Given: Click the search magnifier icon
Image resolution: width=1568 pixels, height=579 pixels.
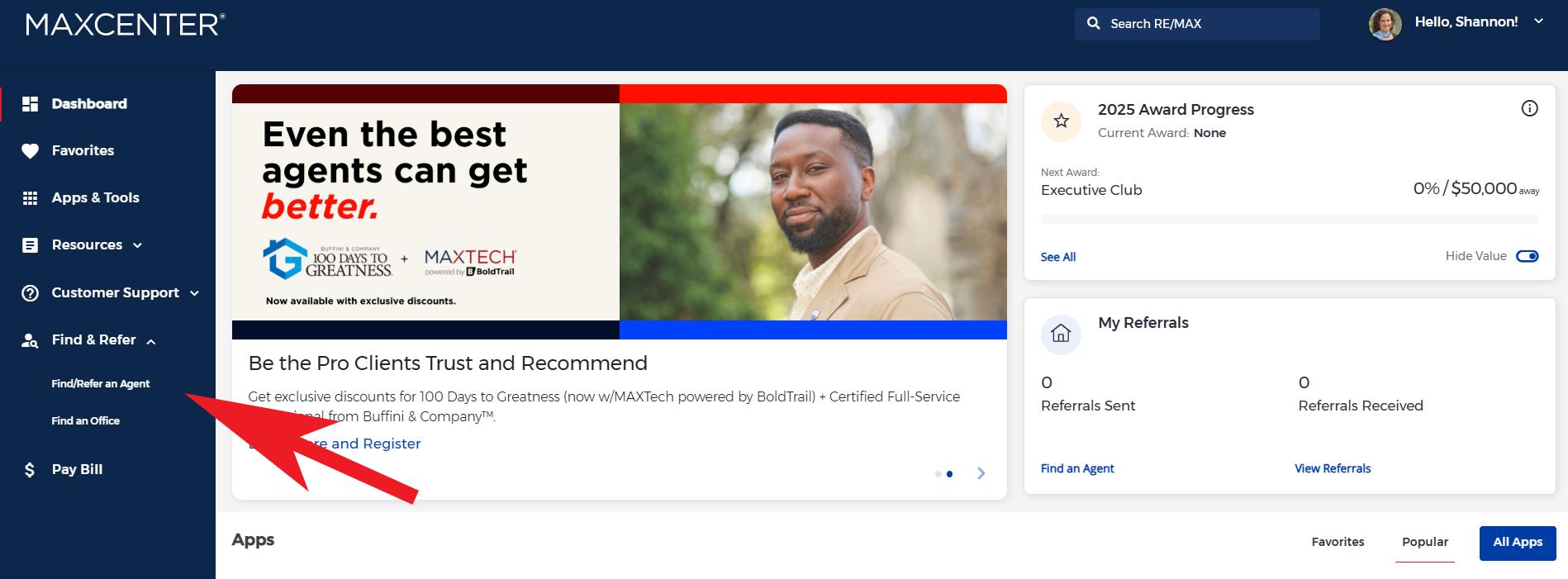Looking at the screenshot, I should click(1094, 24).
